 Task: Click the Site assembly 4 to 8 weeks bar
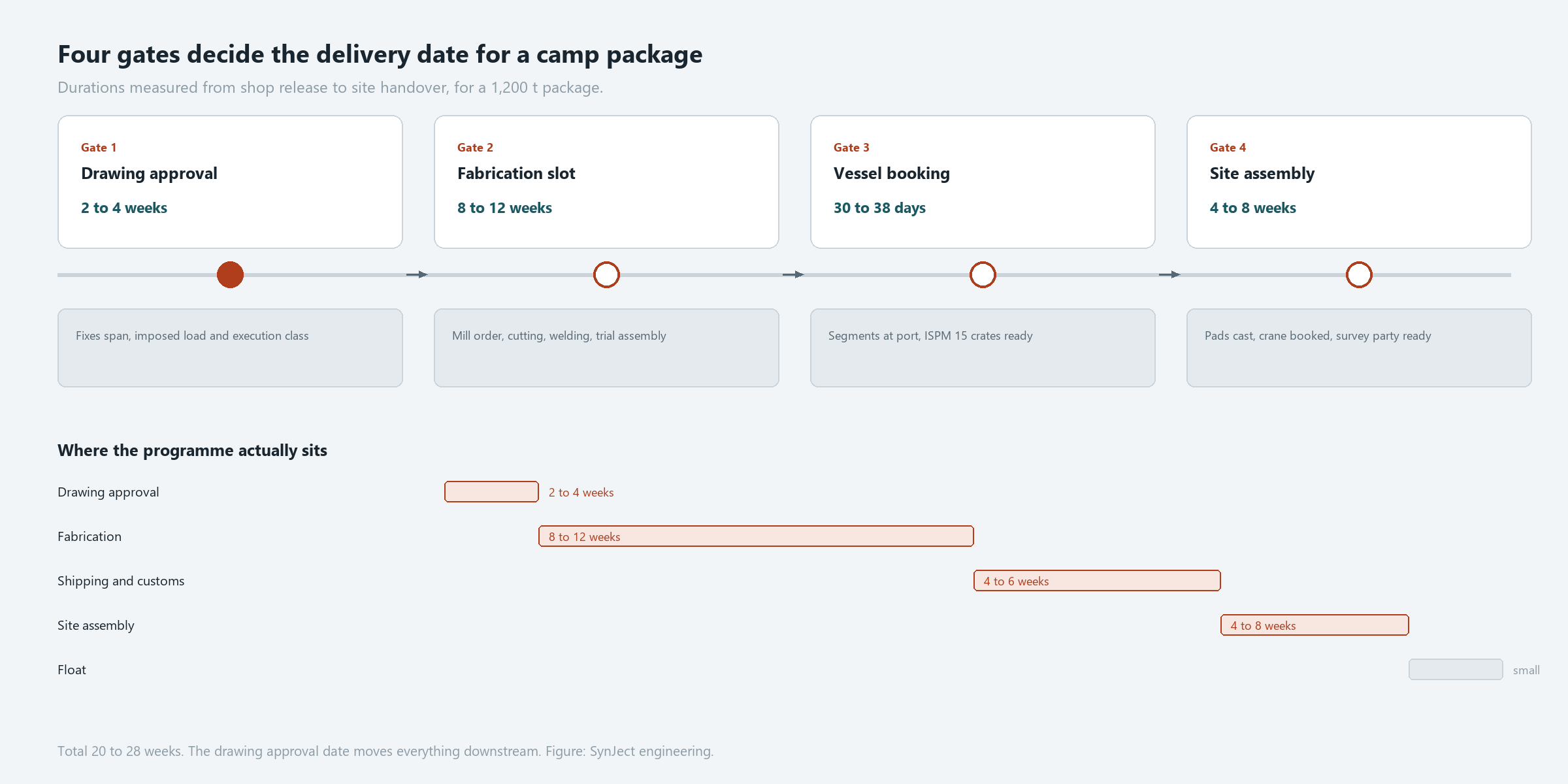point(1315,625)
